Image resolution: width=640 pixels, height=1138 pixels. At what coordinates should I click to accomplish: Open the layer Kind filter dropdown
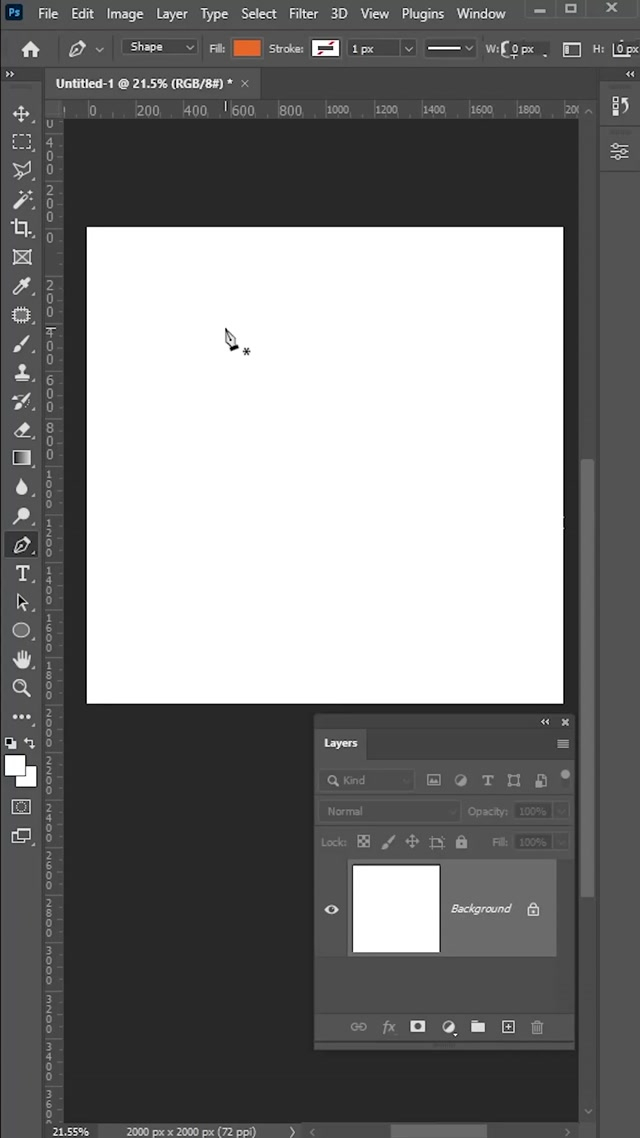(x=367, y=780)
